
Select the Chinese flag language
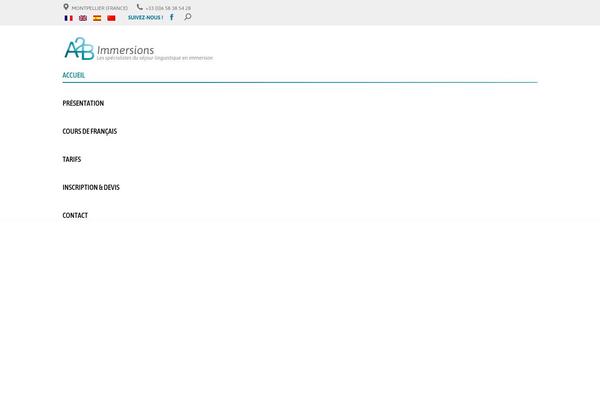tap(111, 18)
